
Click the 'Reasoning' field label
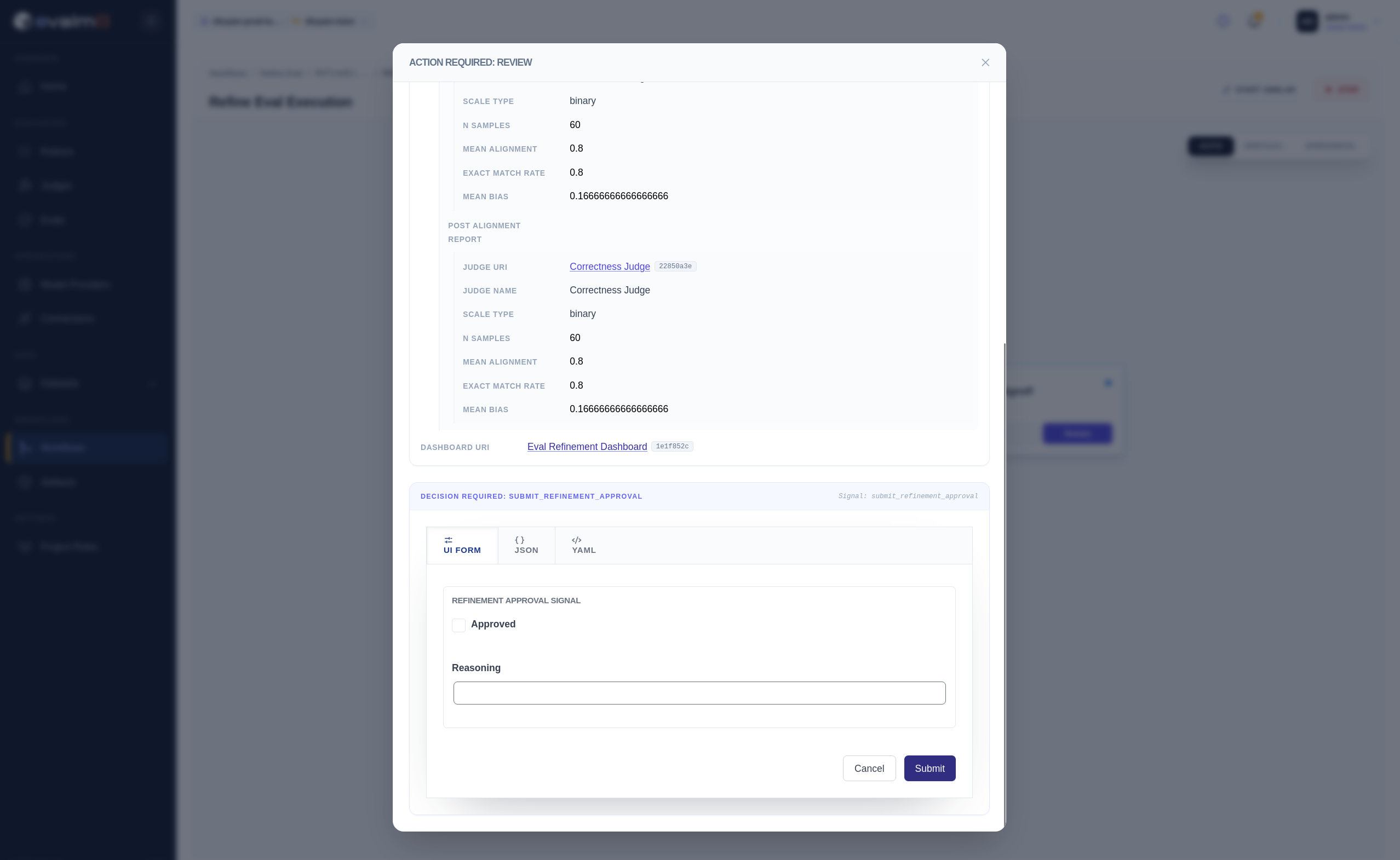click(476, 668)
